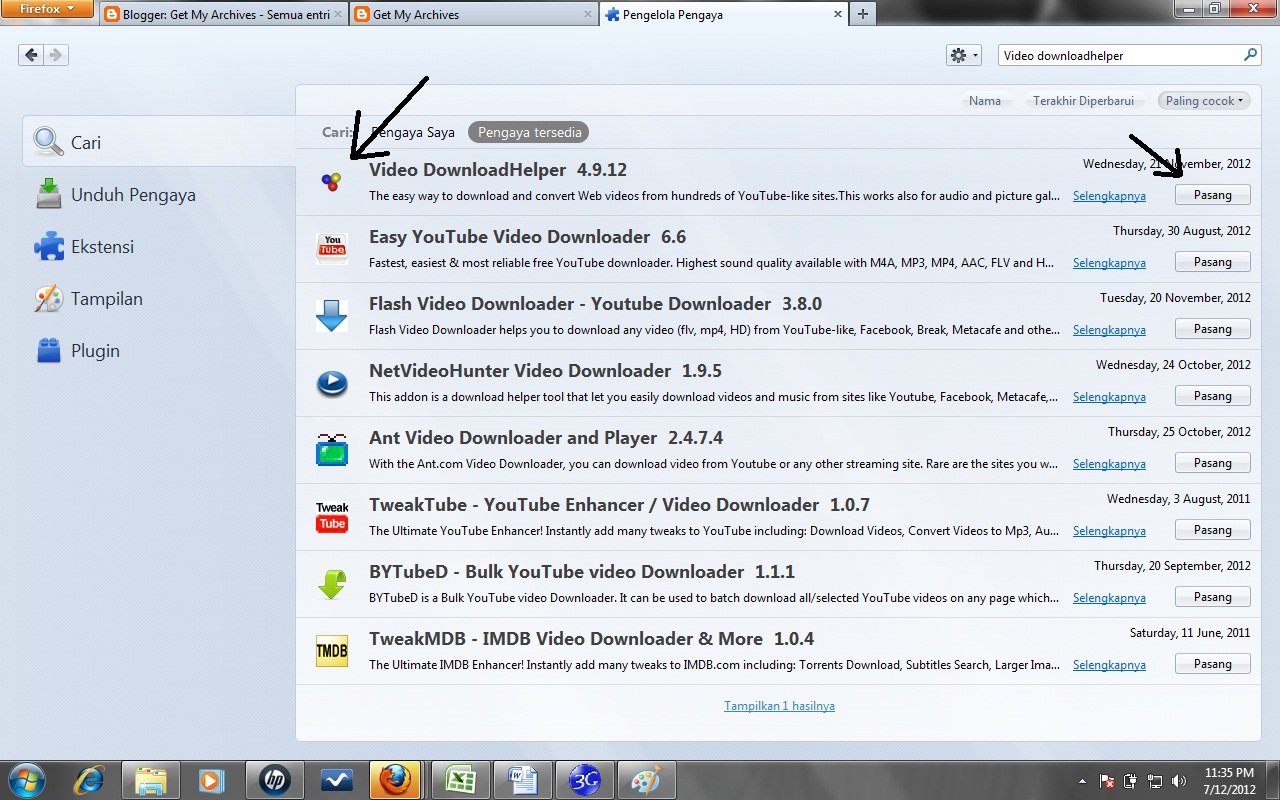Open the Paint taskbar icon
This screenshot has height=800, width=1280.
point(646,779)
